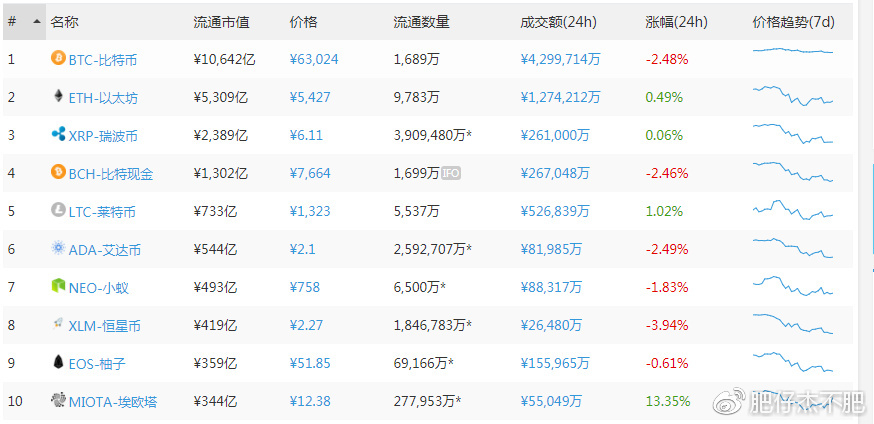The height and width of the screenshot is (424, 874).
Task: Click the NEO price ¥758
Action: pos(305,287)
